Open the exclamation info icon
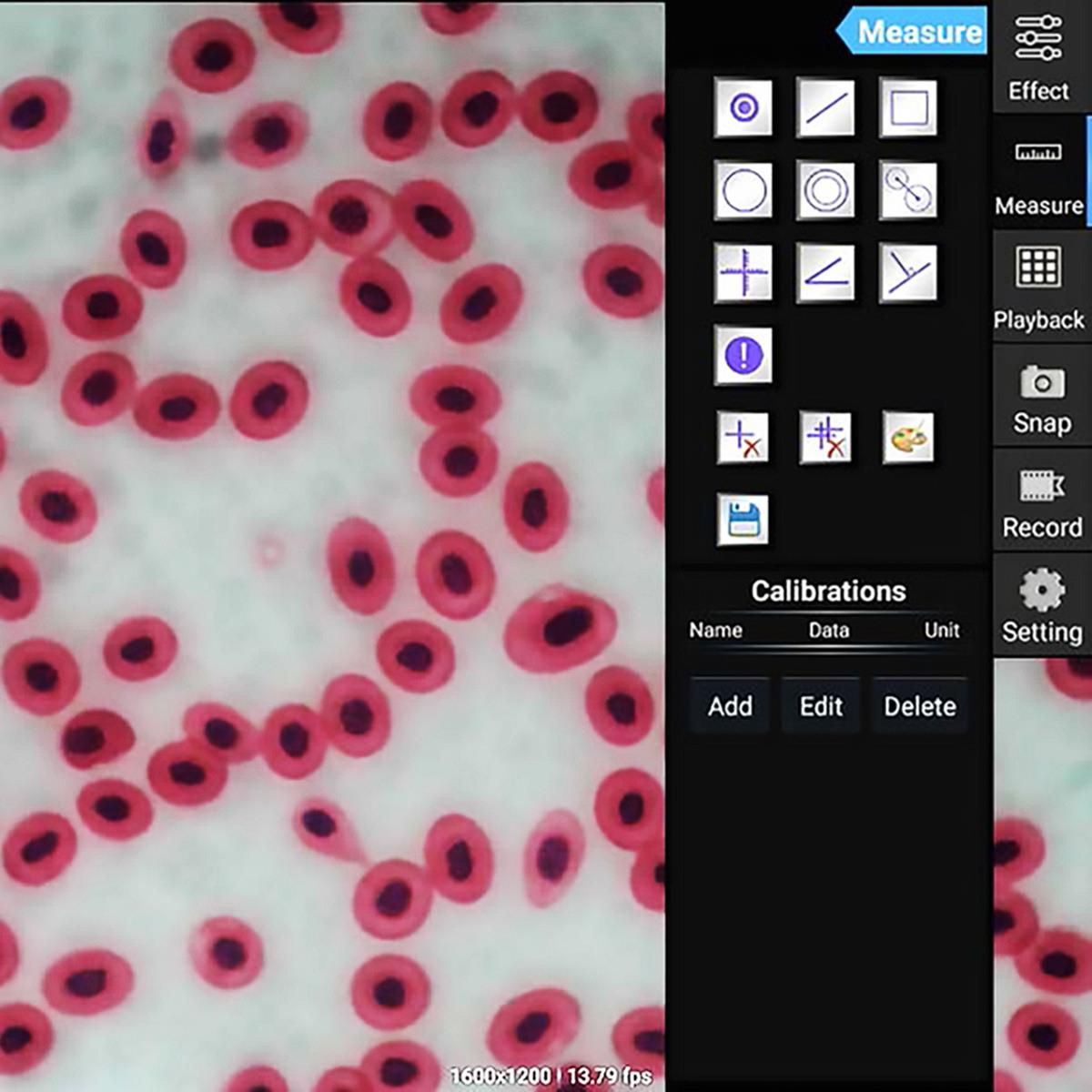Image resolution: width=1092 pixels, height=1092 pixels. click(x=743, y=355)
